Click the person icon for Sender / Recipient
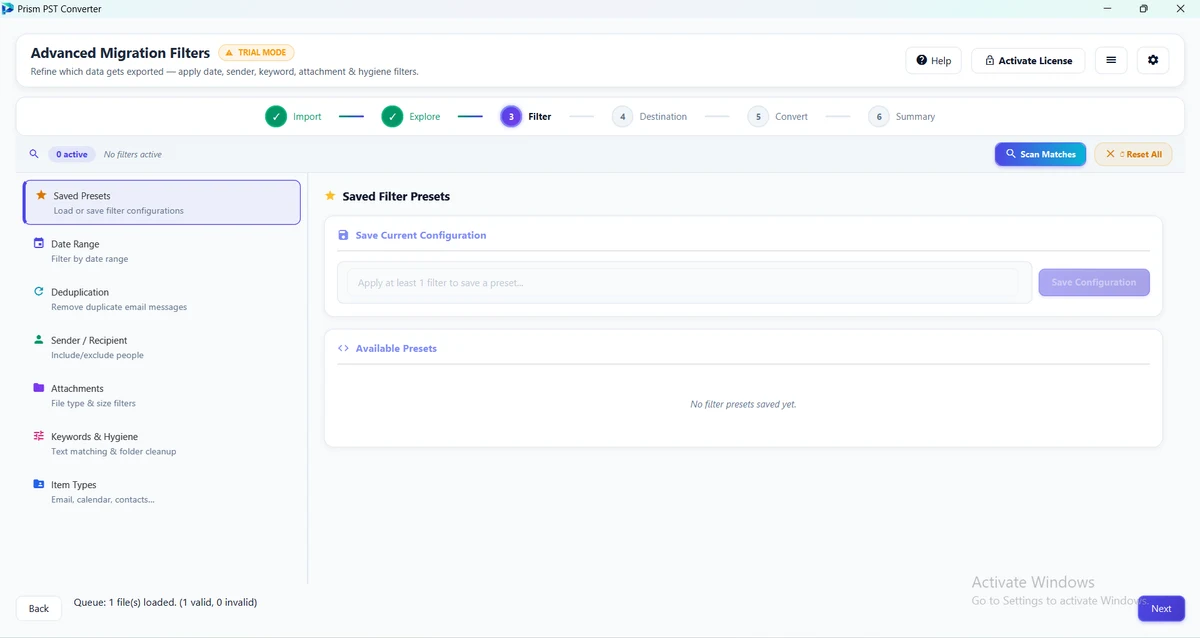This screenshot has height=638, width=1200. 39,339
